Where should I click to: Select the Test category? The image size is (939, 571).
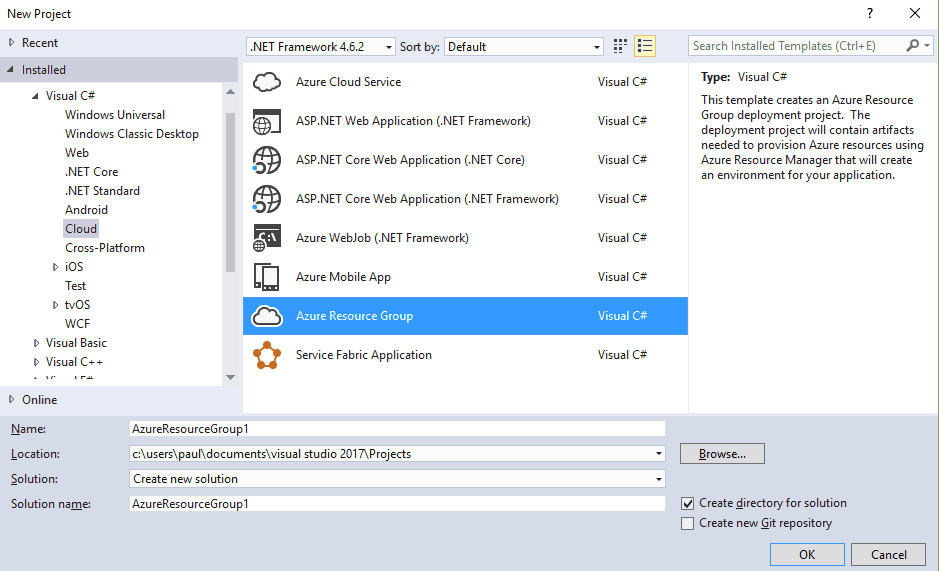[x=75, y=286]
